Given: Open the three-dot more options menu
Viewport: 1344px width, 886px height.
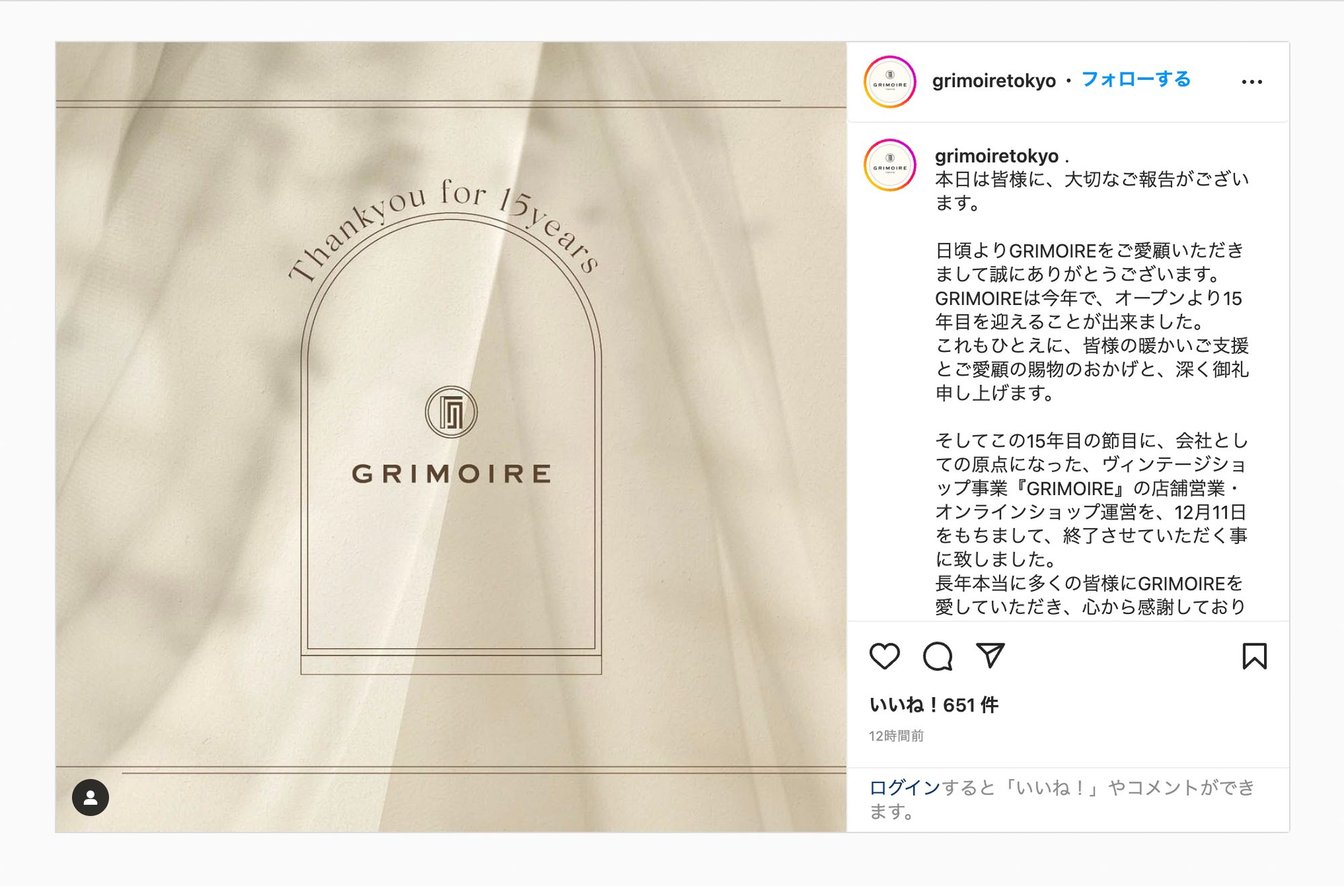Looking at the screenshot, I should tap(1252, 82).
